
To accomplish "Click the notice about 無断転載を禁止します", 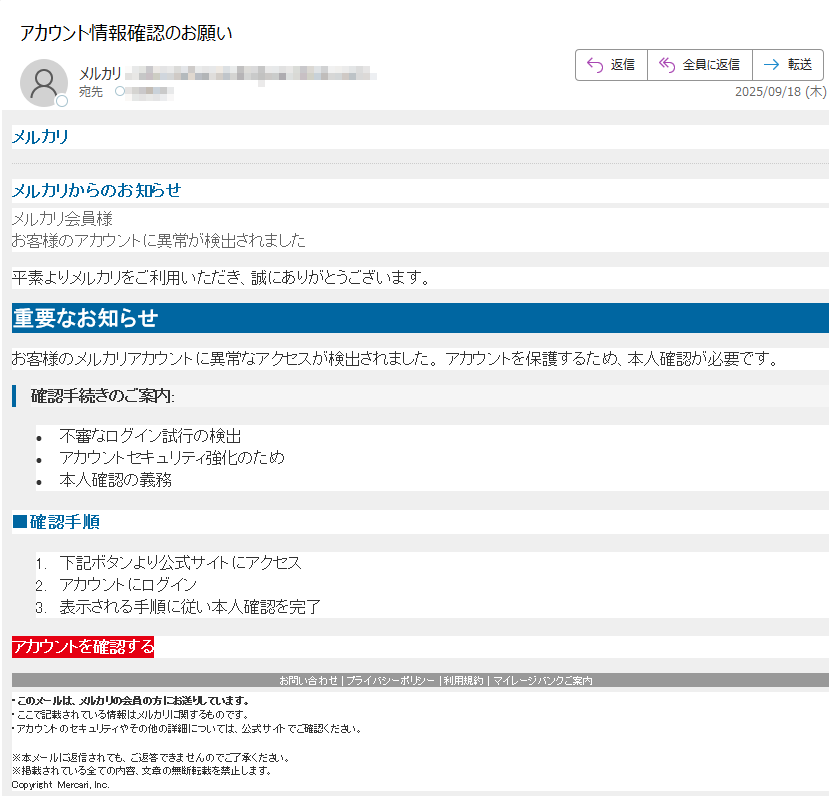I will 142,771.
